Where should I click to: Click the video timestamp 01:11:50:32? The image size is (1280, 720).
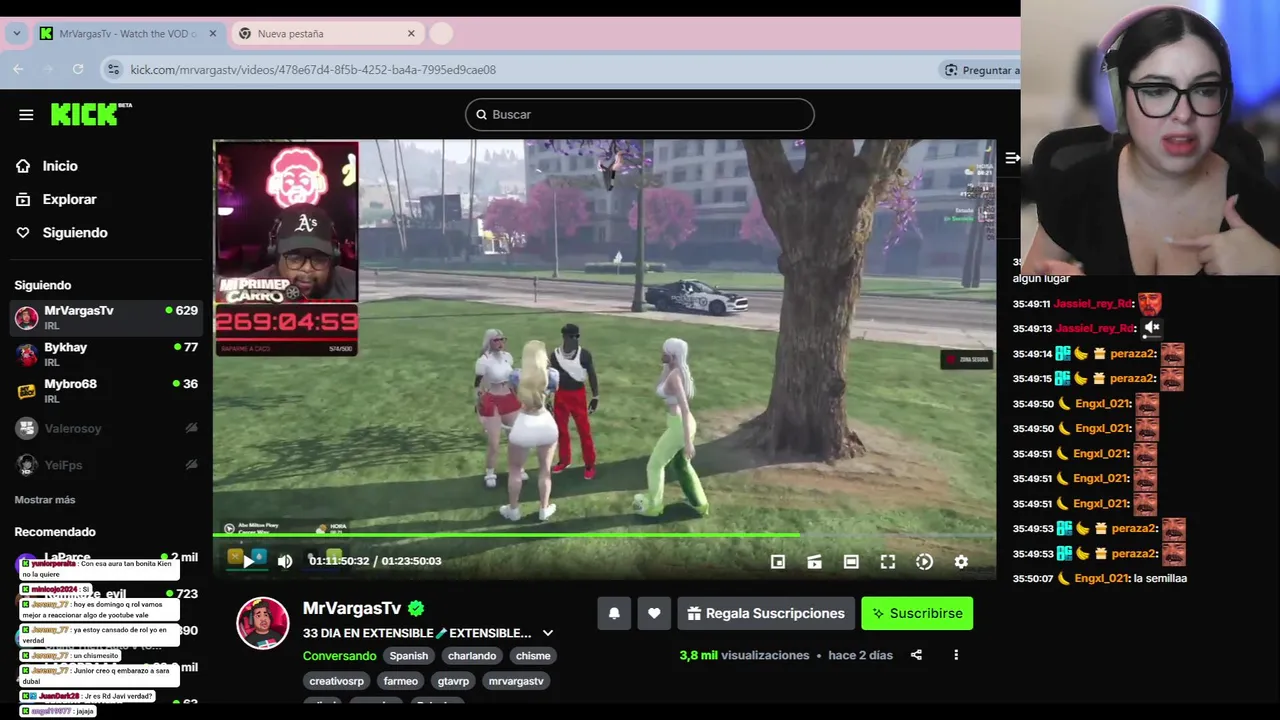[339, 561]
